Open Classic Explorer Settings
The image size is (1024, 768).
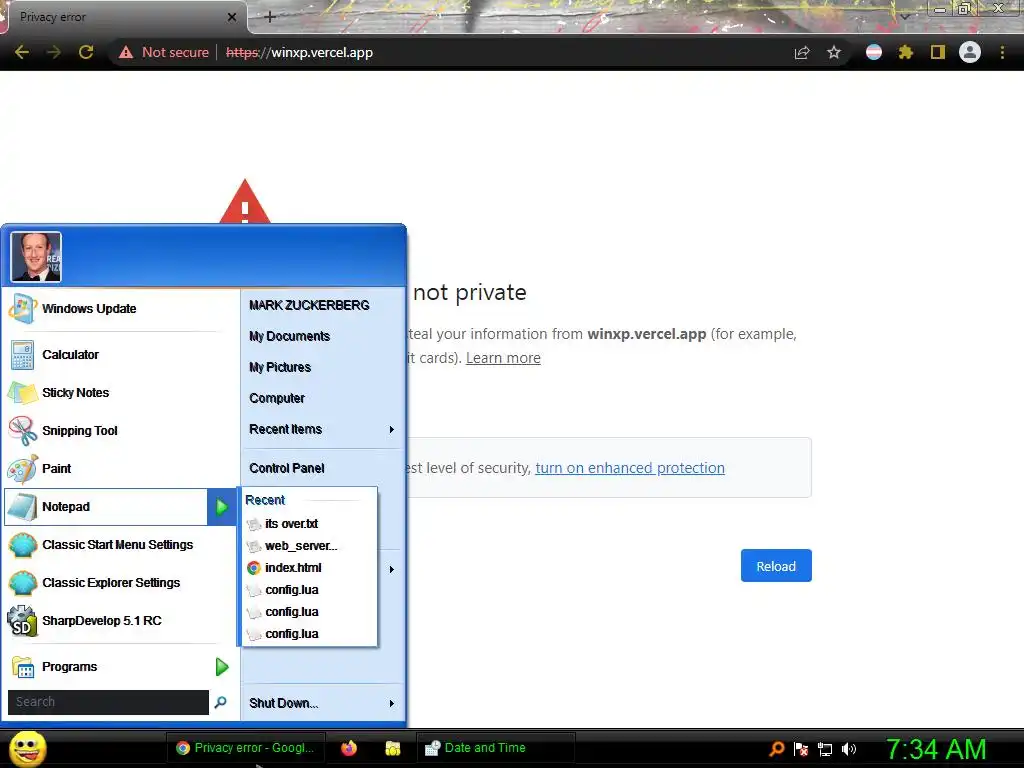(120, 583)
